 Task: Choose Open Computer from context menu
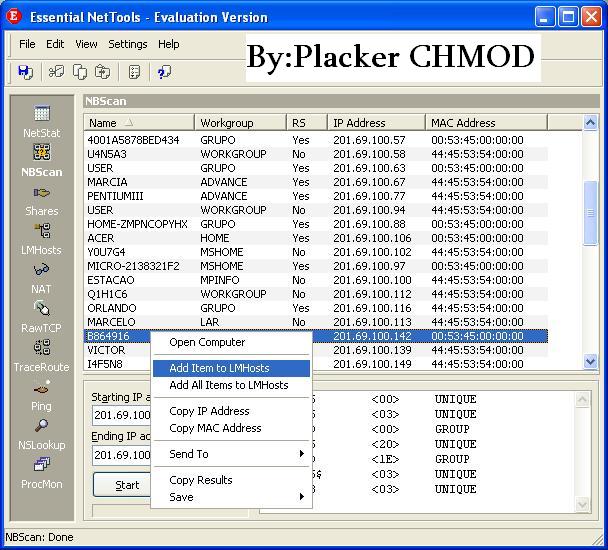click(231, 342)
